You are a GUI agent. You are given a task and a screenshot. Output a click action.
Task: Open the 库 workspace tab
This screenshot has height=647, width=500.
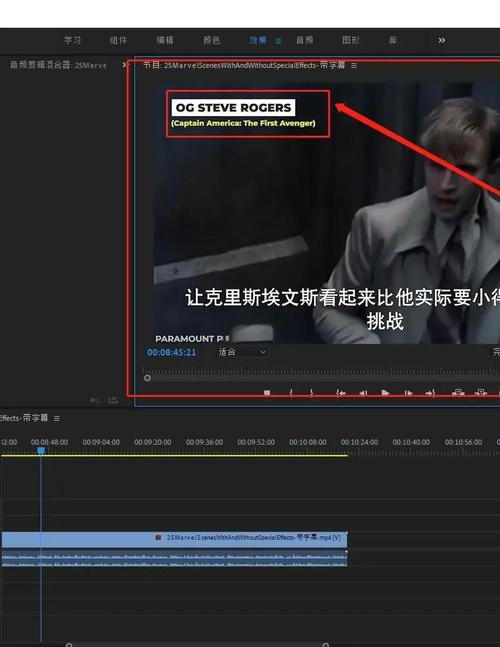(393, 40)
